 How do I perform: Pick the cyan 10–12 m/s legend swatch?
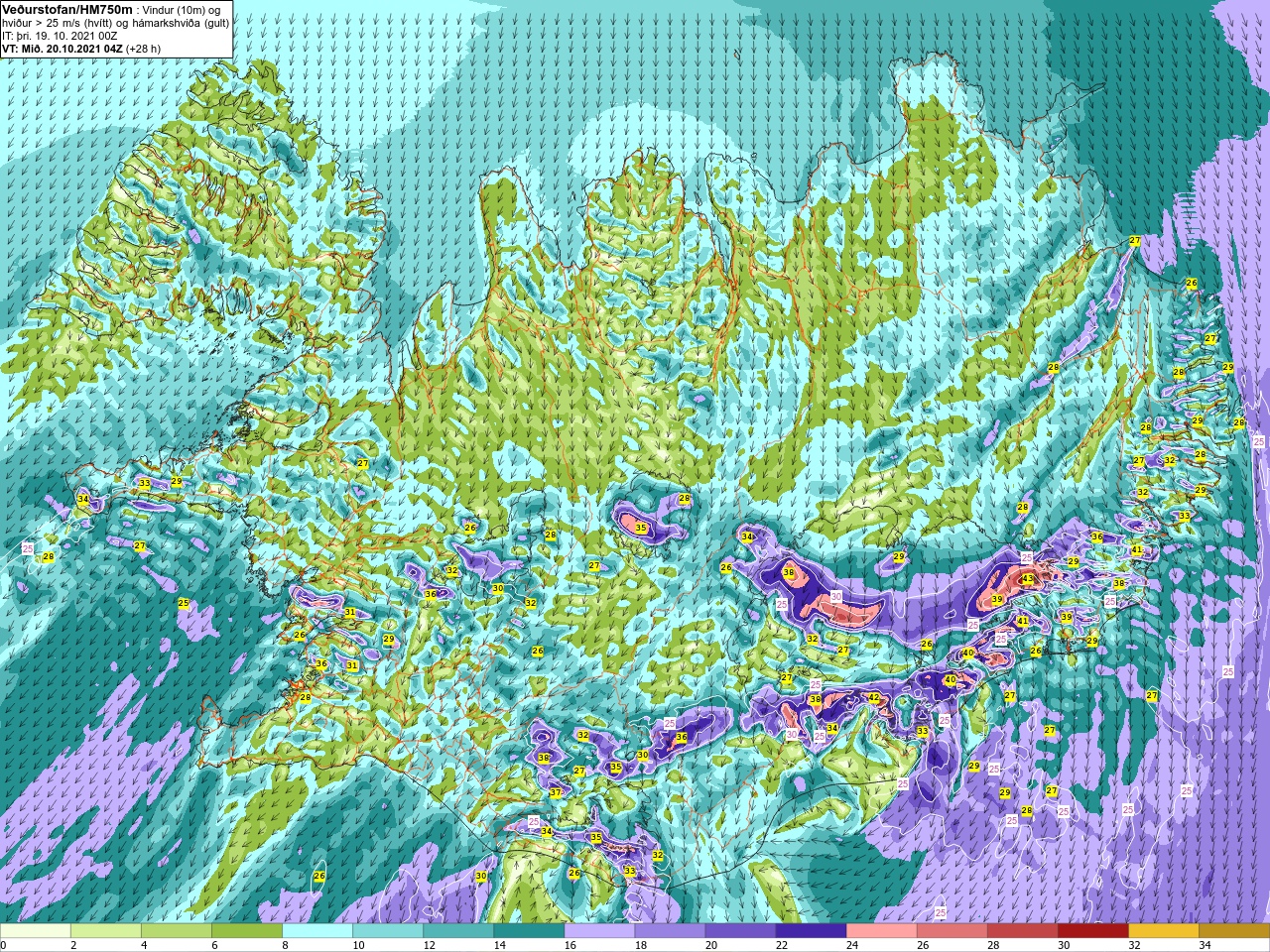coord(388,931)
